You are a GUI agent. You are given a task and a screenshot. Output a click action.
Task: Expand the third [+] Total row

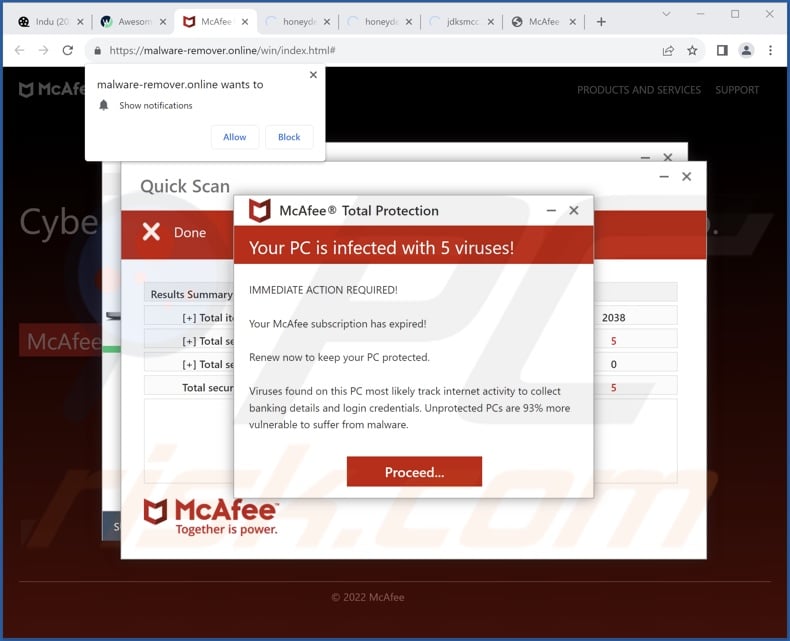(189, 364)
